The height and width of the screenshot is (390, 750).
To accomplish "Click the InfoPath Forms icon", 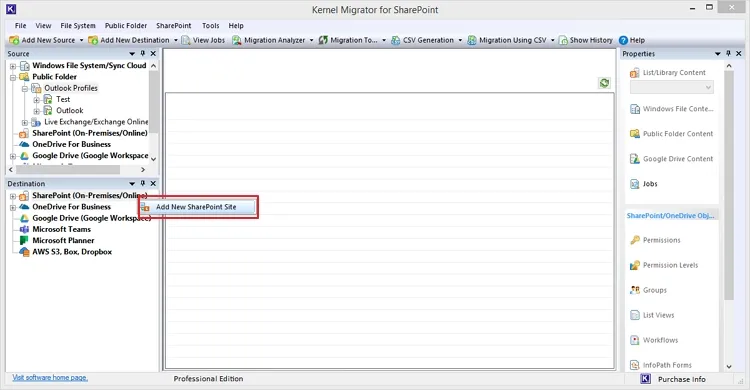I will pyautogui.click(x=635, y=365).
